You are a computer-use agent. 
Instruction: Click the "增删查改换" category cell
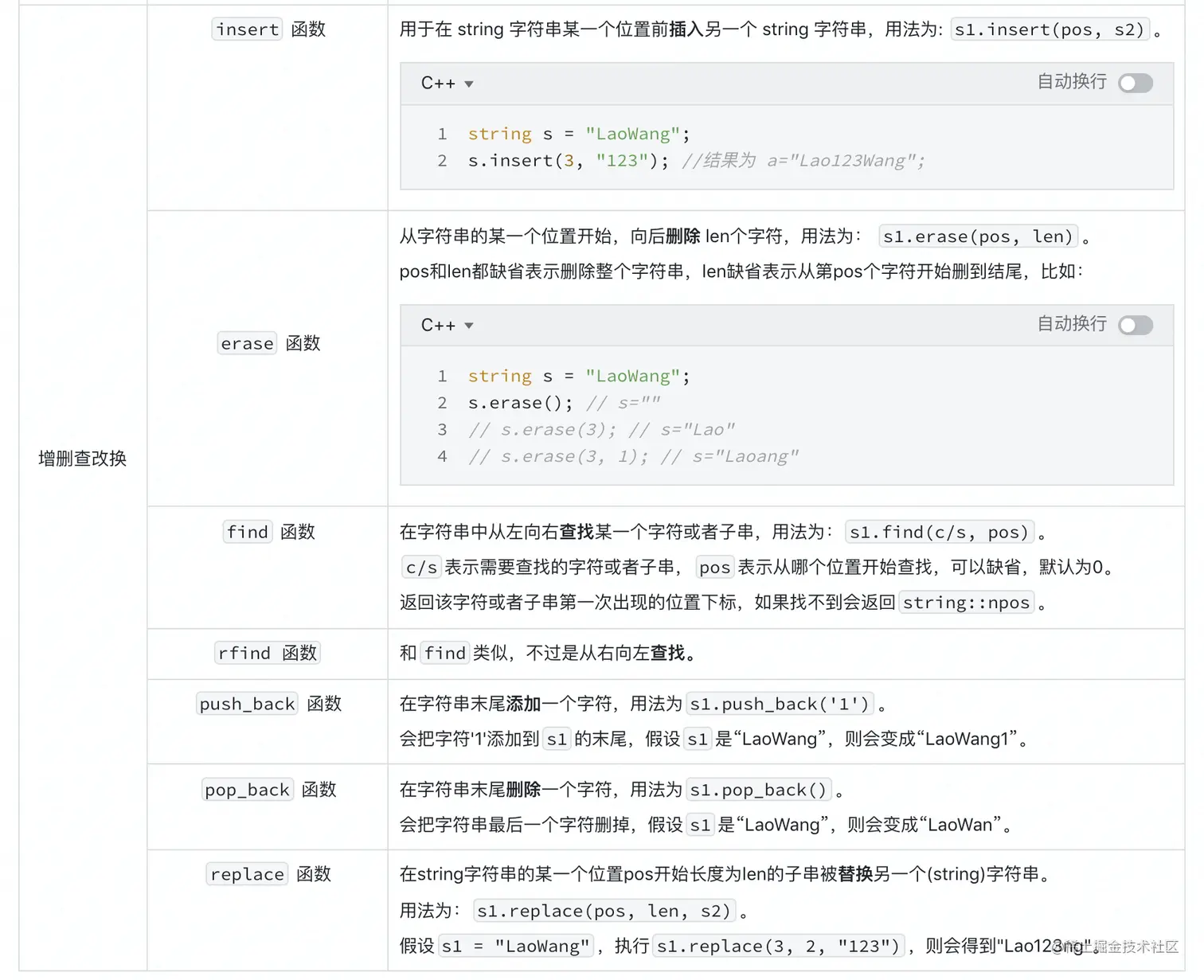pyautogui.click(x=83, y=459)
